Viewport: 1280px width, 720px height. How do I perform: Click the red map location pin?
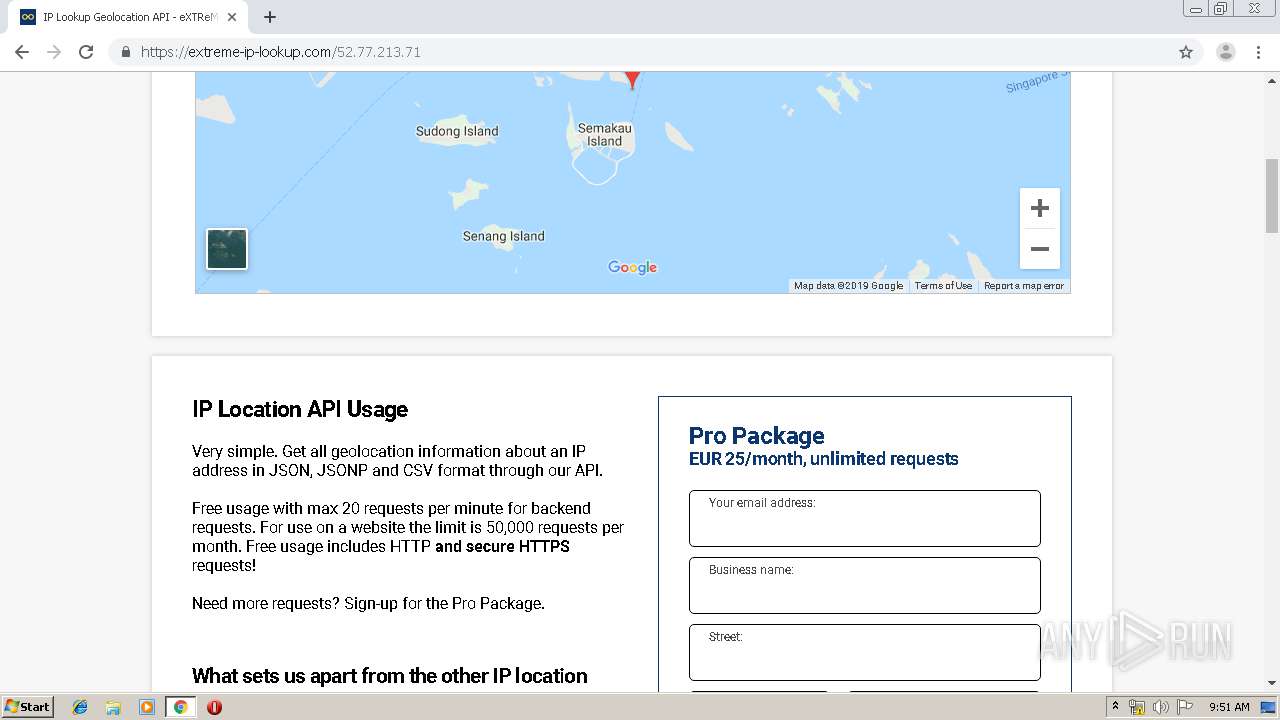coord(632,80)
